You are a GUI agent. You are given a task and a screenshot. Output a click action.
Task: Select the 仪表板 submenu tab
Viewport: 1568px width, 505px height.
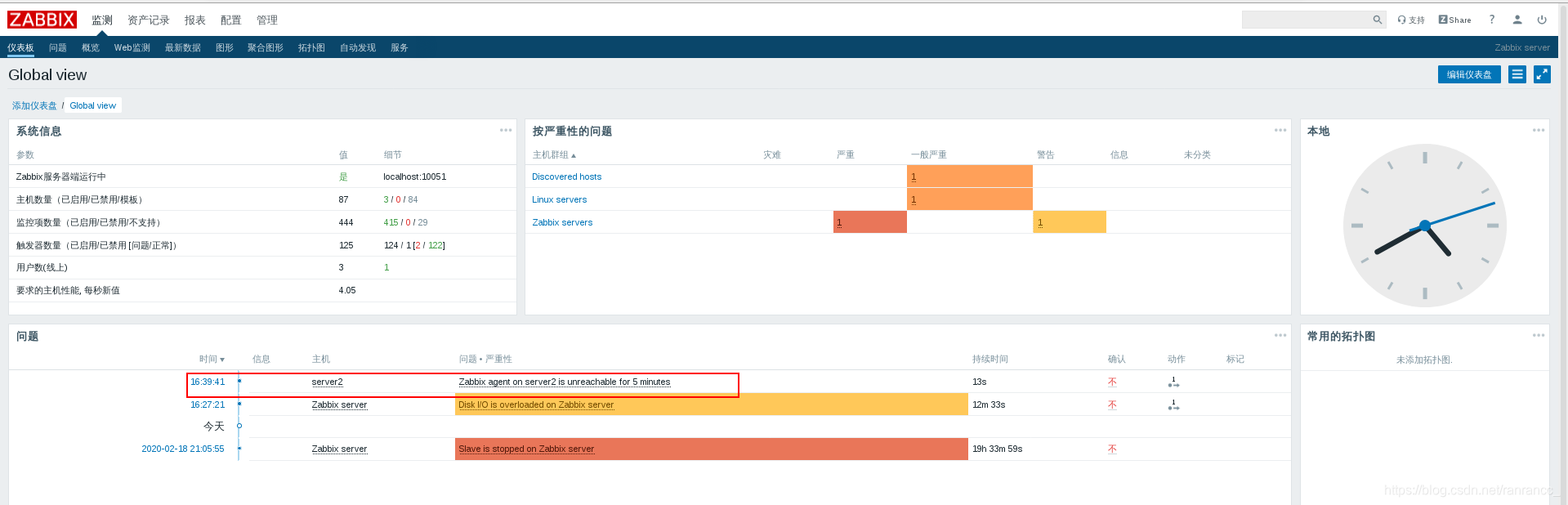20,47
